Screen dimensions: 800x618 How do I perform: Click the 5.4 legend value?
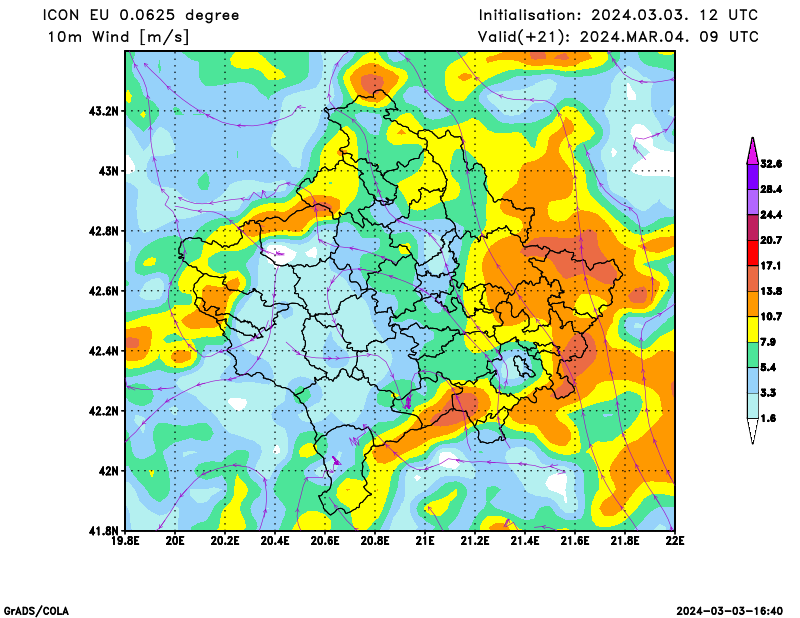click(768, 367)
